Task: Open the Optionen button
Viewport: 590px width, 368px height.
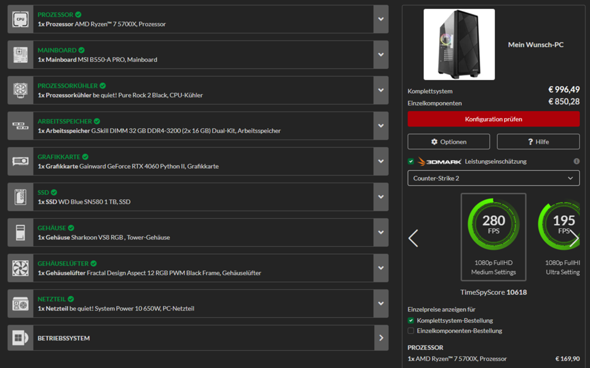Action: point(449,142)
